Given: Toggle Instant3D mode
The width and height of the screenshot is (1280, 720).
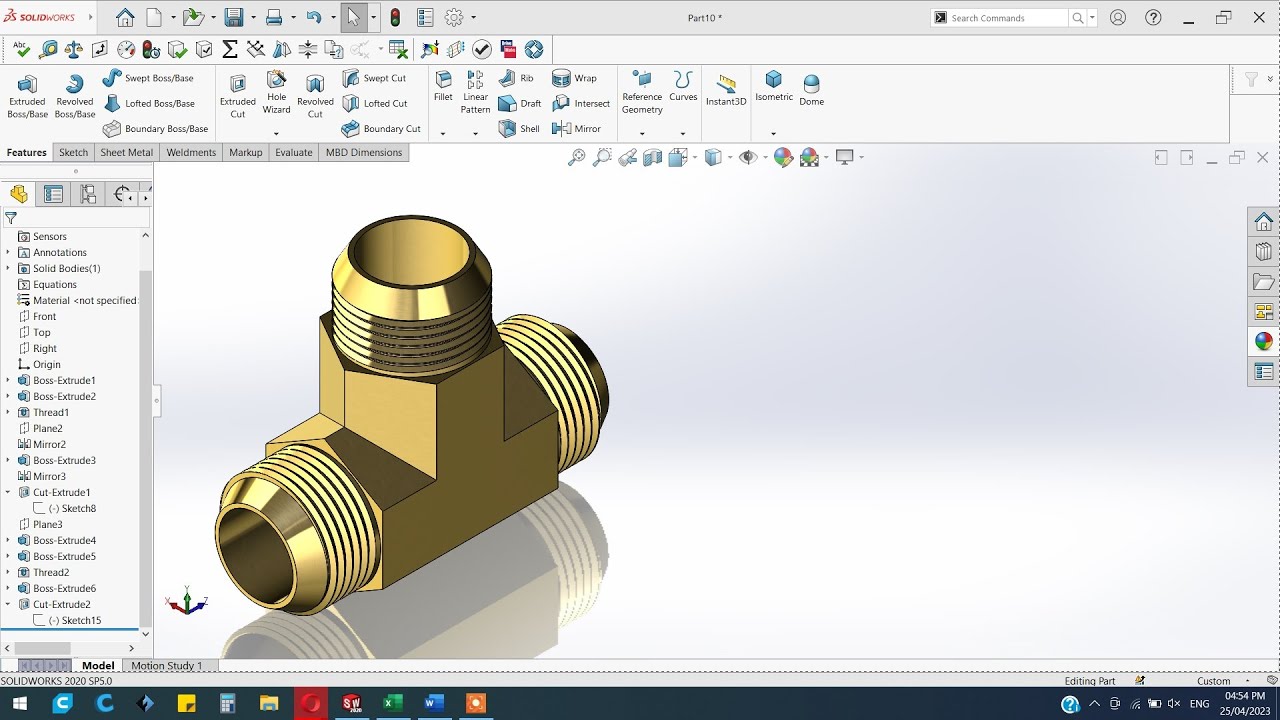Looking at the screenshot, I should click(726, 90).
